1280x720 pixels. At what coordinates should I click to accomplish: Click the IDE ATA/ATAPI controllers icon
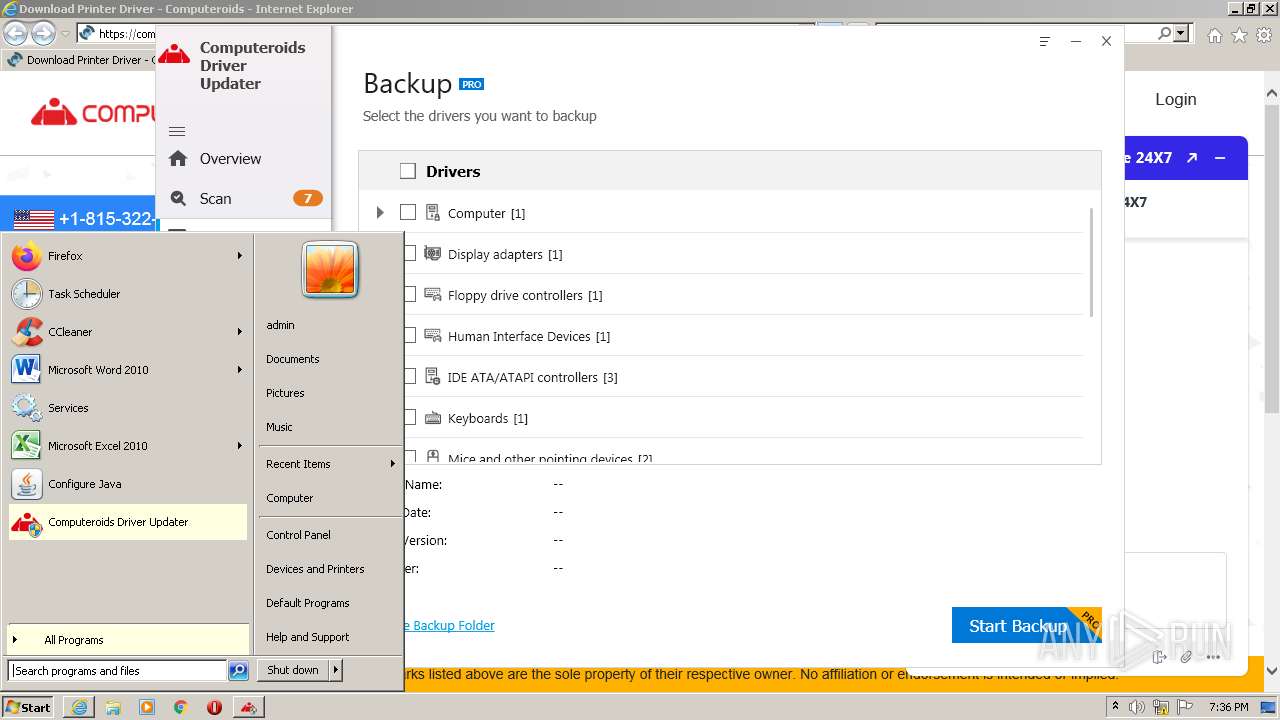coord(433,377)
